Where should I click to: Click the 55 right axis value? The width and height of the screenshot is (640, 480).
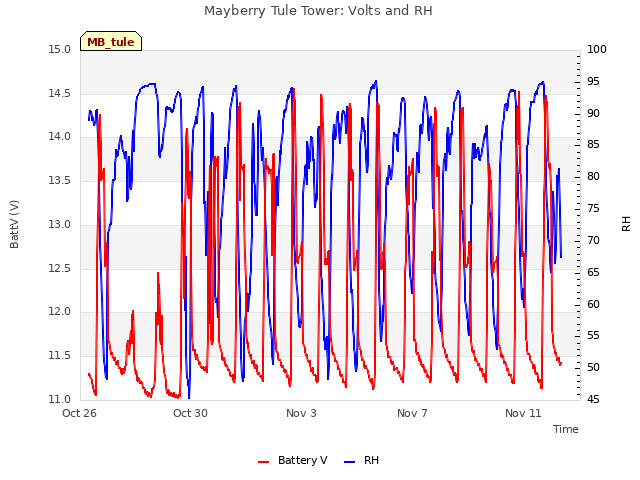[x=593, y=336]
